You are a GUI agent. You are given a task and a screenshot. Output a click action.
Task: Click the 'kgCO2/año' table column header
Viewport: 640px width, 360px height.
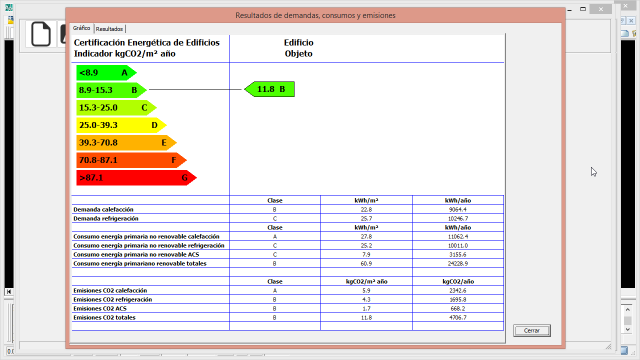point(458,282)
